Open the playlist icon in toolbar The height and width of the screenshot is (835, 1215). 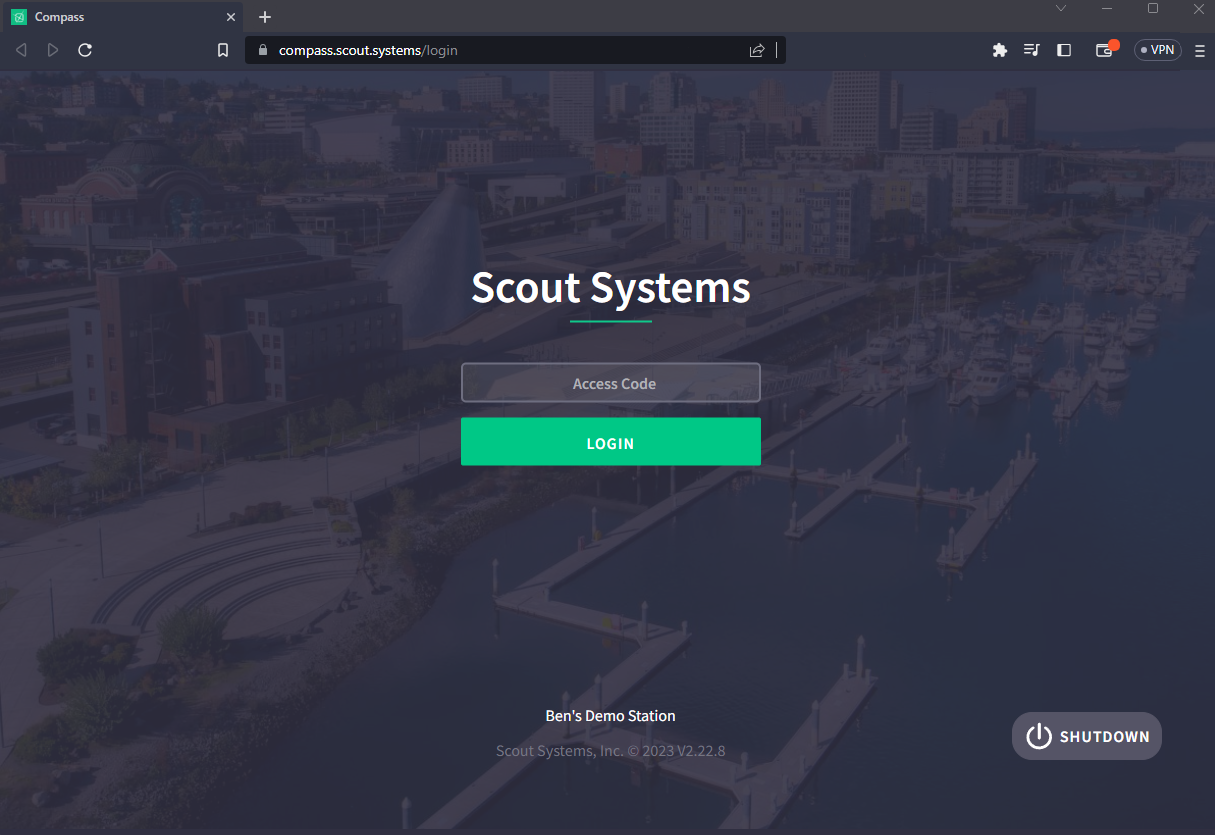(x=1032, y=50)
